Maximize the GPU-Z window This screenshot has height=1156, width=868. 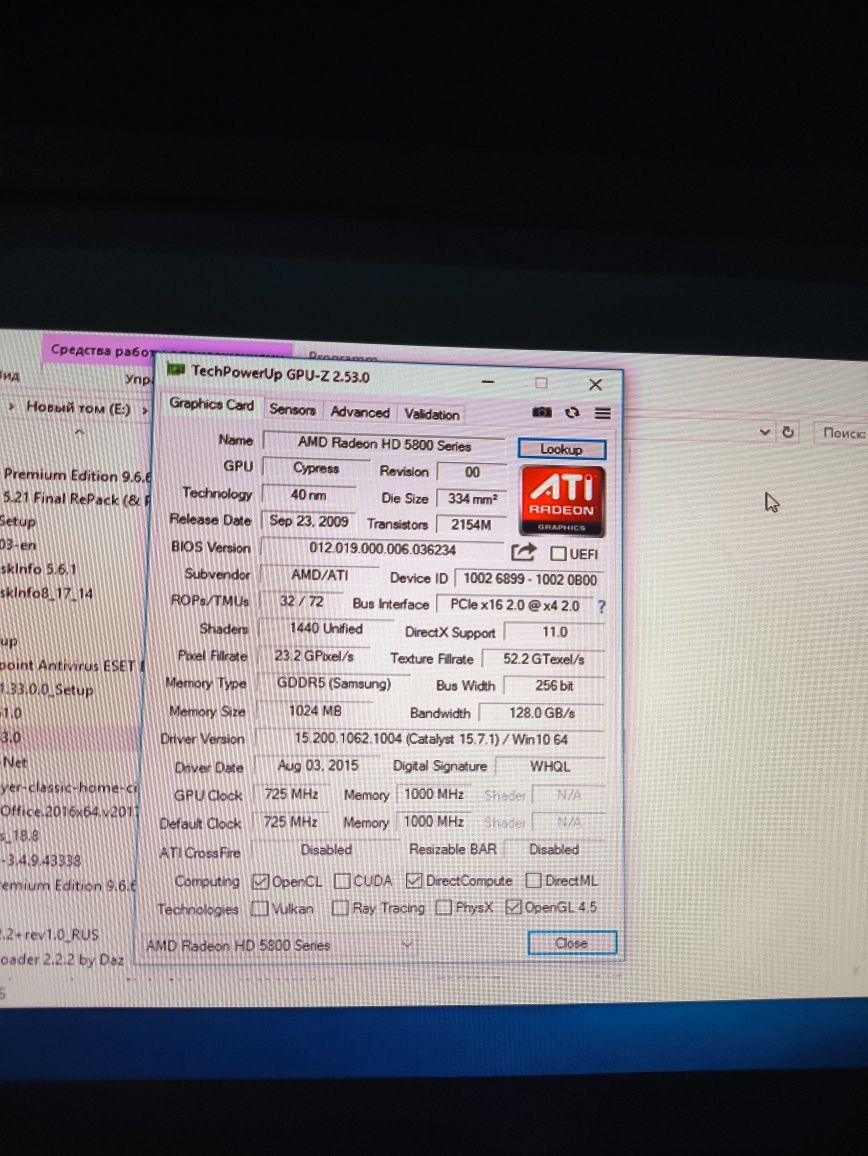[x=541, y=383]
